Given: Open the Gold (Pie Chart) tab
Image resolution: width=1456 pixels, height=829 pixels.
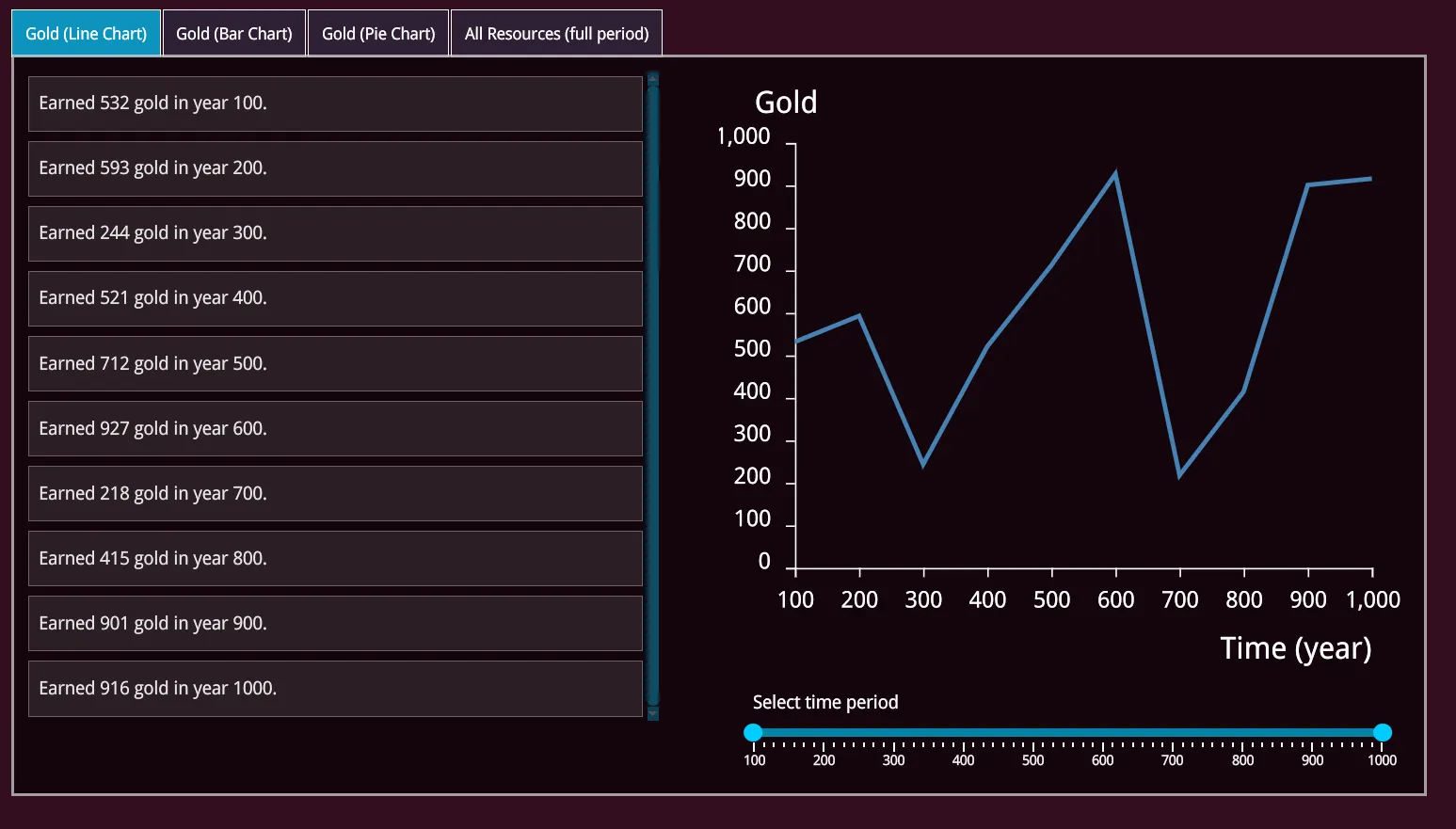Looking at the screenshot, I should (378, 34).
